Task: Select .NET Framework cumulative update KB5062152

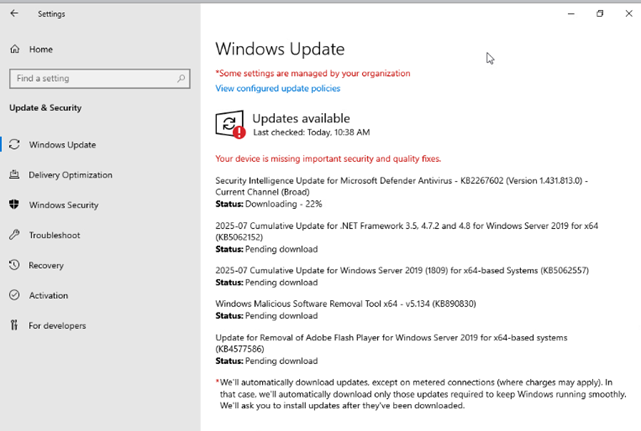Action: [407, 231]
